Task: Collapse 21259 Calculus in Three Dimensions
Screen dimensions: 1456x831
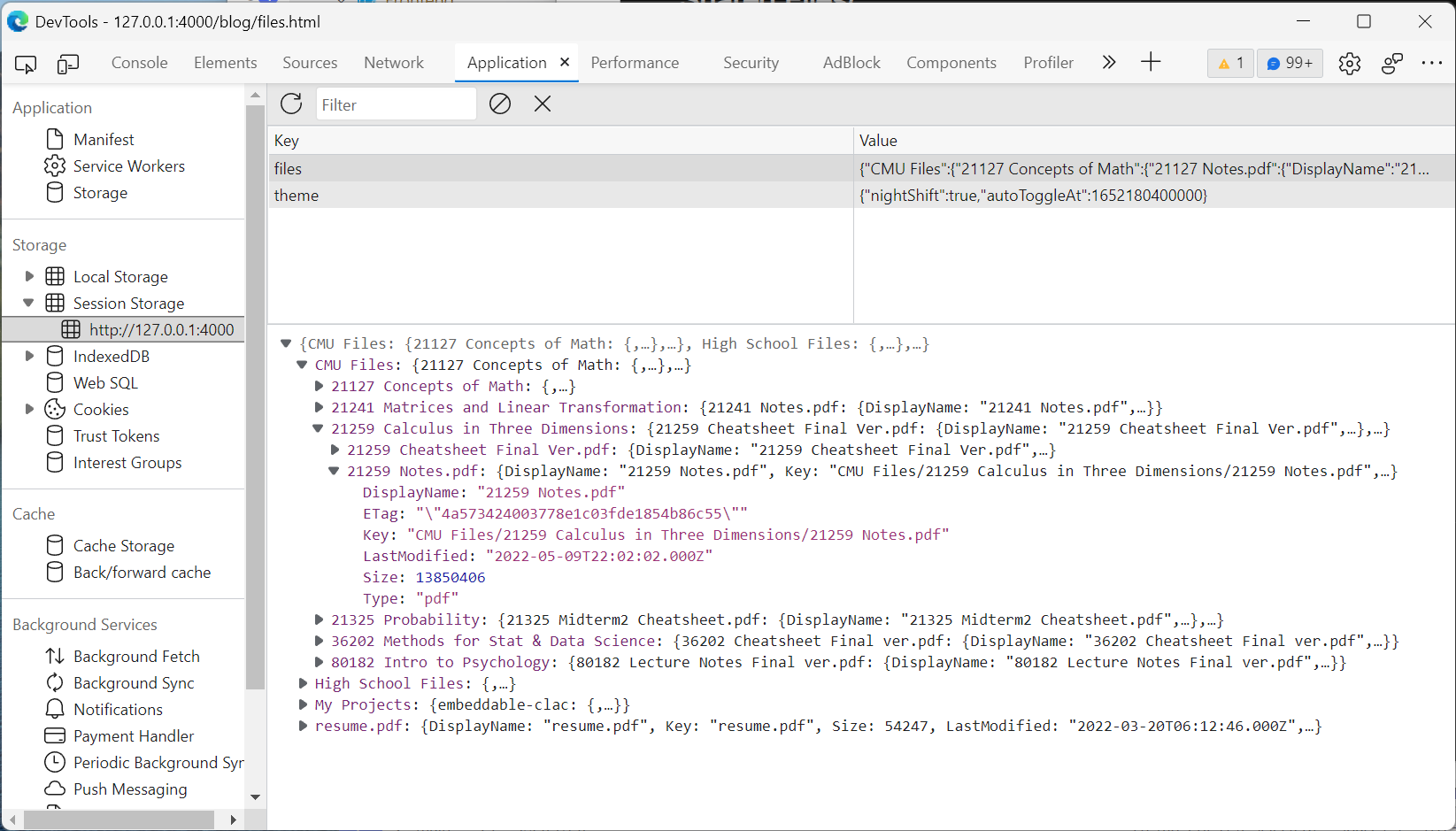Action: tap(319, 428)
